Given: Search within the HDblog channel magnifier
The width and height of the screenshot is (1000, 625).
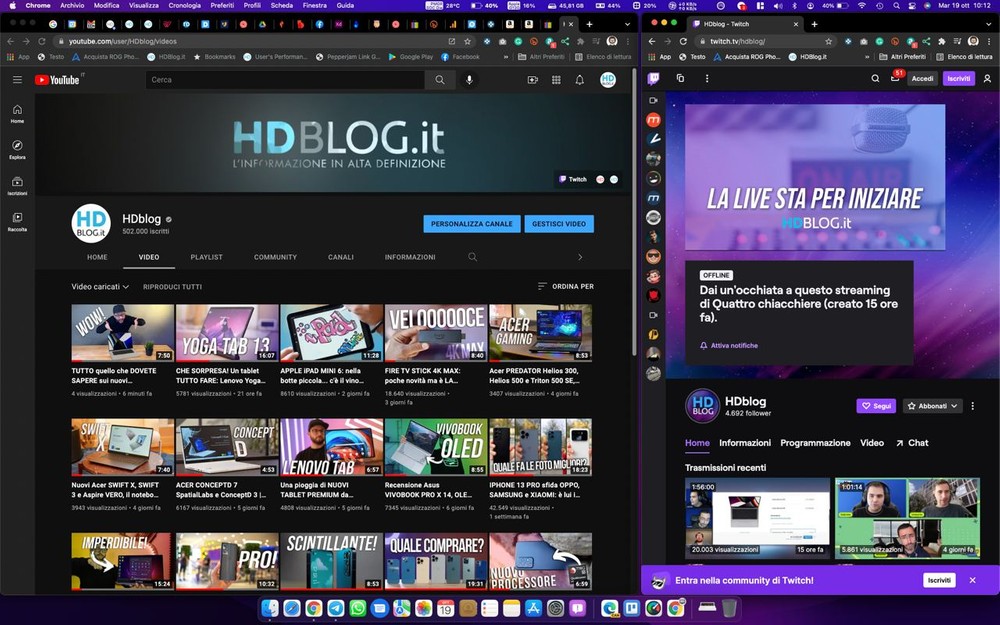Looking at the screenshot, I should pos(473,257).
